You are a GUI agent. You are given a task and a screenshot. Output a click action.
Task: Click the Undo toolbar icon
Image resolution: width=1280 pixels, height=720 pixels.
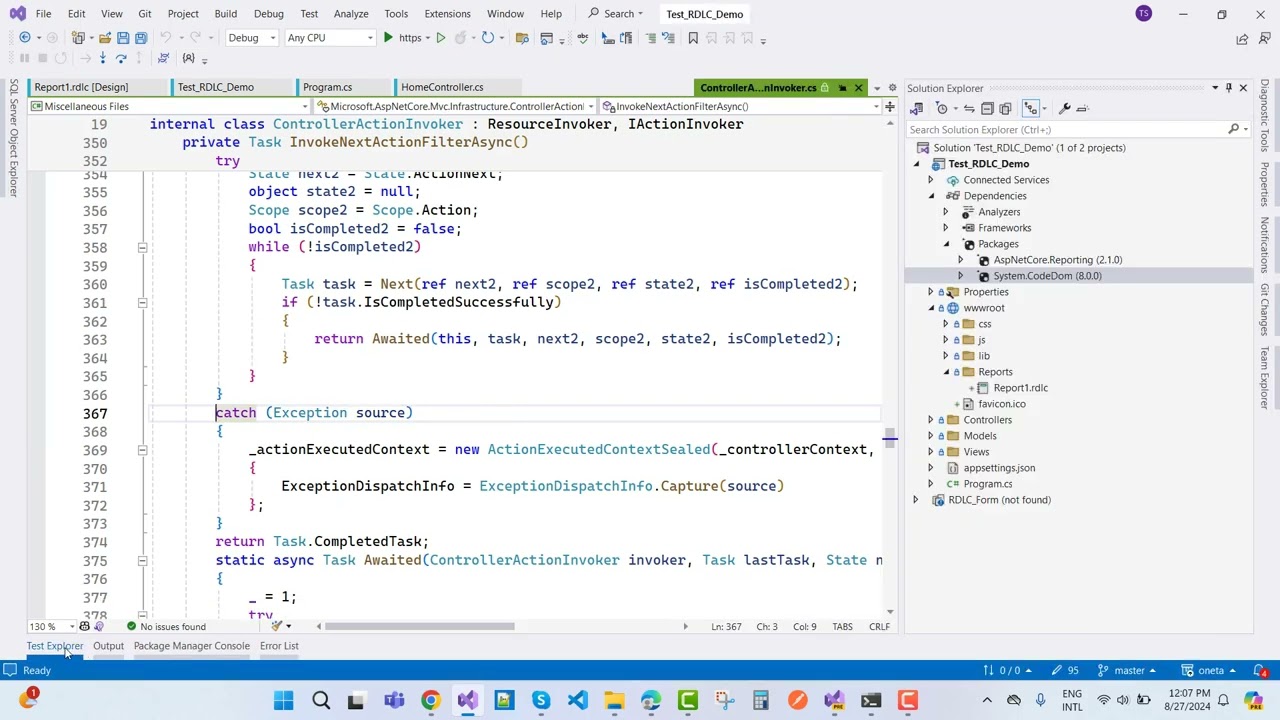pyautogui.click(x=167, y=38)
